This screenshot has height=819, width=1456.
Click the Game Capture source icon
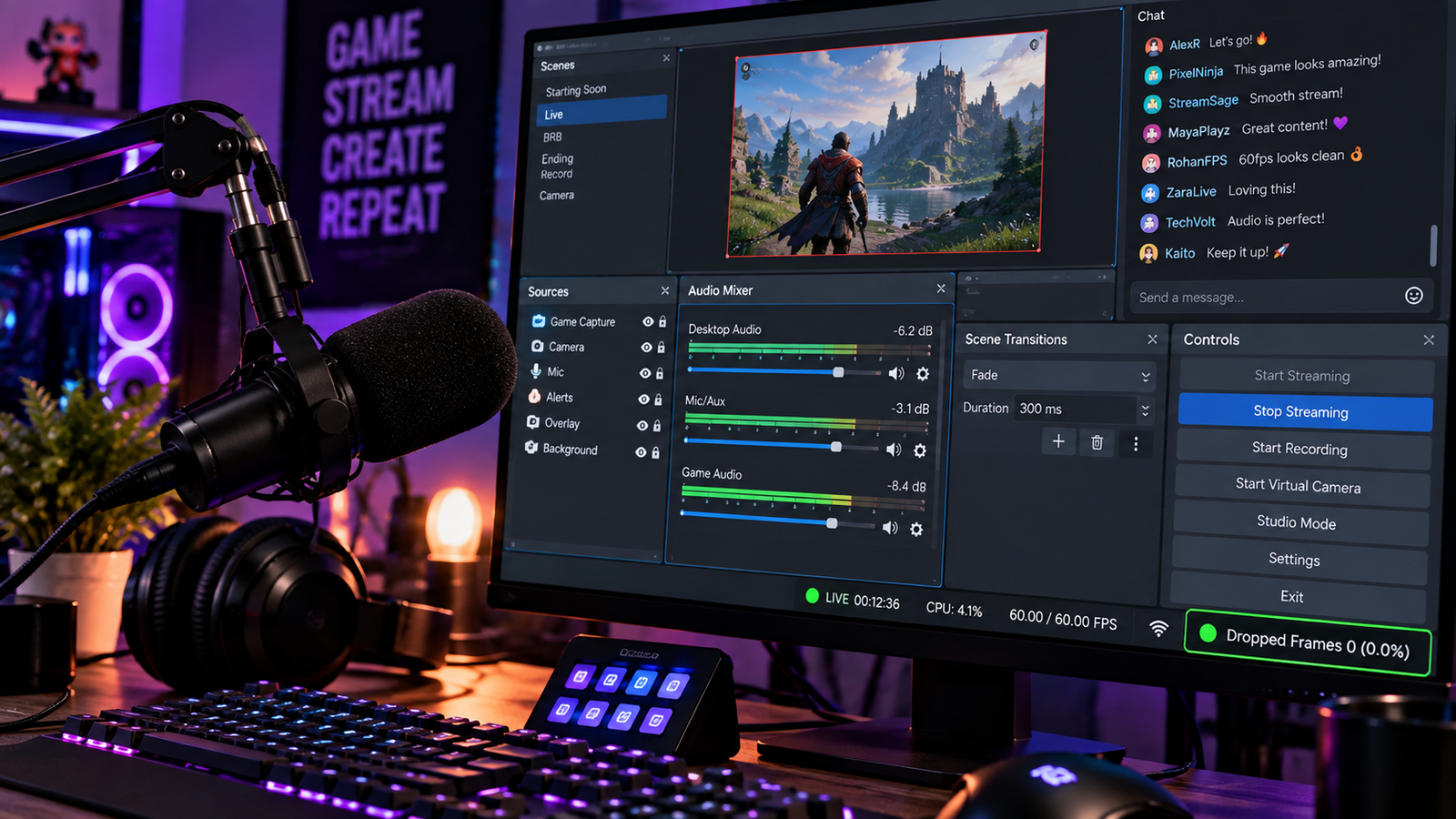click(x=539, y=320)
